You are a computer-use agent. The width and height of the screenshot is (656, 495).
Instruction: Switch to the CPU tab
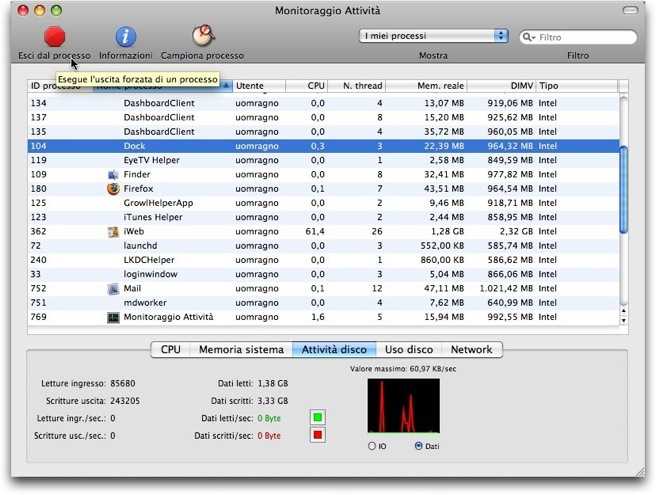[x=171, y=350]
